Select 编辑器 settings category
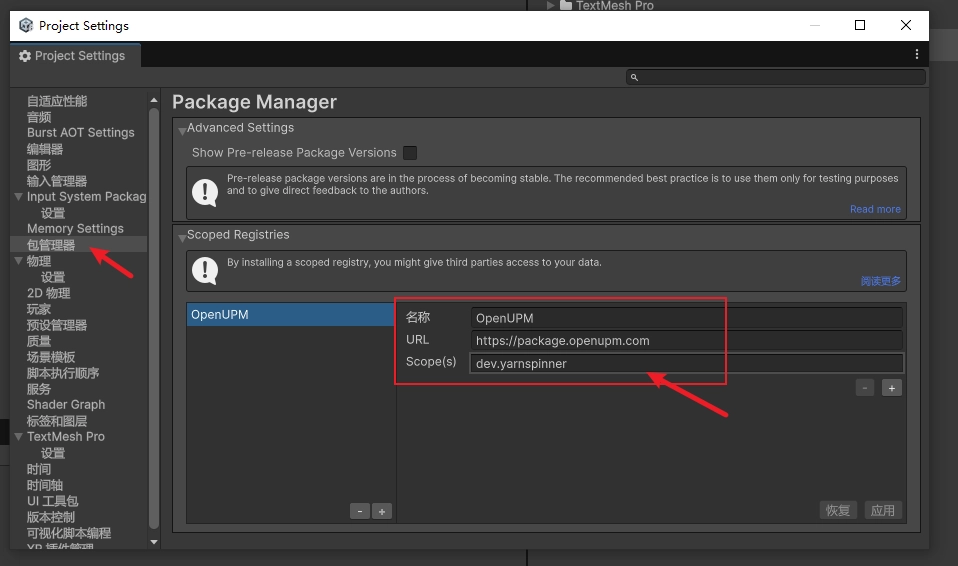Screen dimensions: 958x566 coord(45,149)
